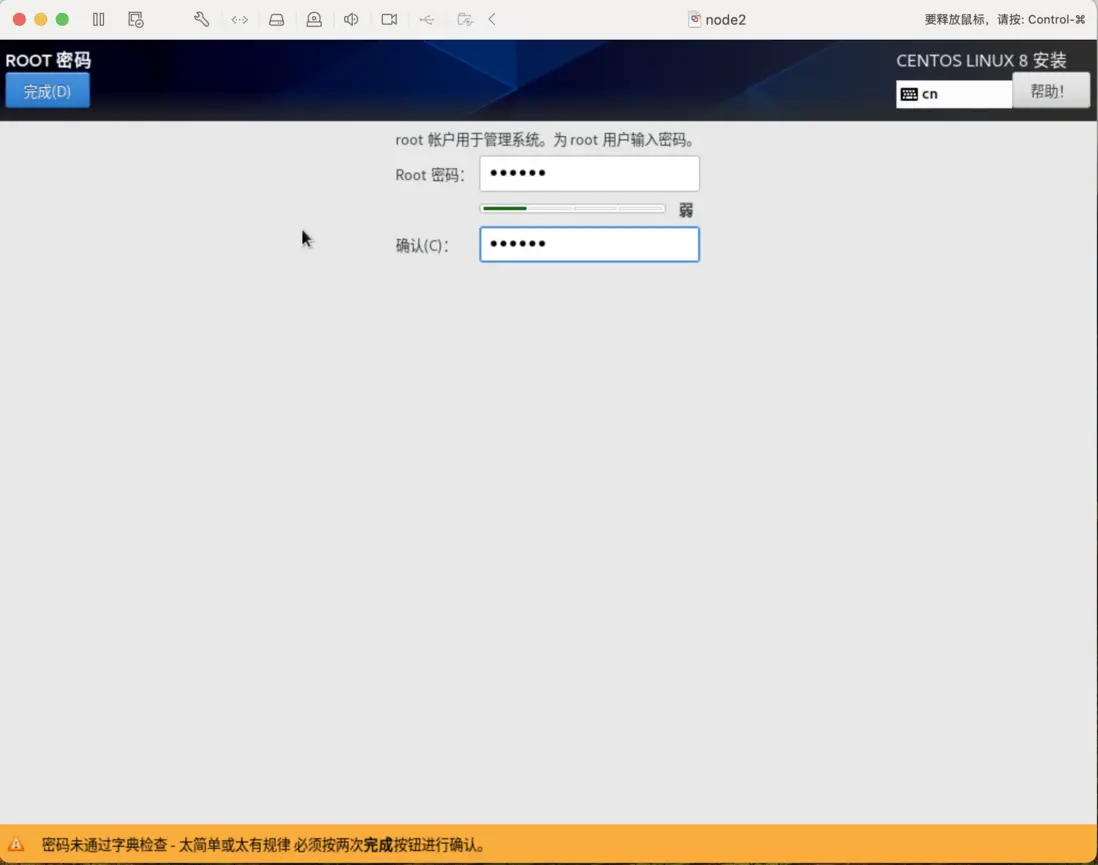Click the camera device icon
This screenshot has width=1098, height=865.
389,20
